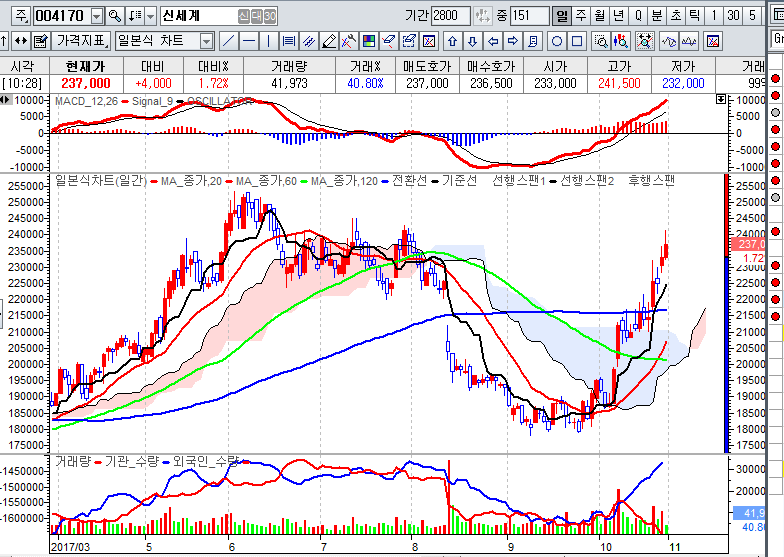Click the up arrow drawing icon
This screenshot has width=784, height=557.
click(x=452, y=41)
